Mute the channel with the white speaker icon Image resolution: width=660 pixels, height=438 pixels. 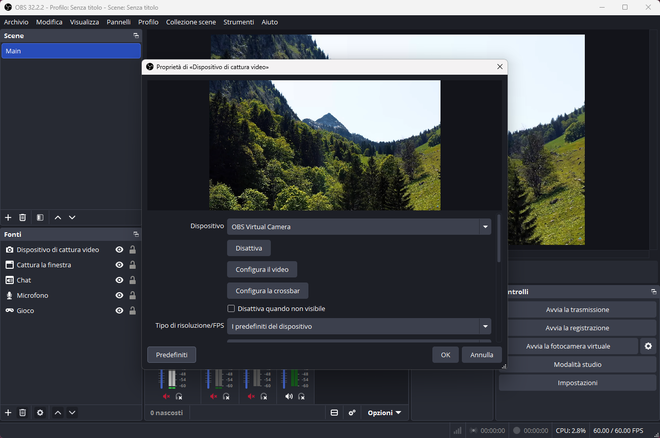click(x=289, y=396)
